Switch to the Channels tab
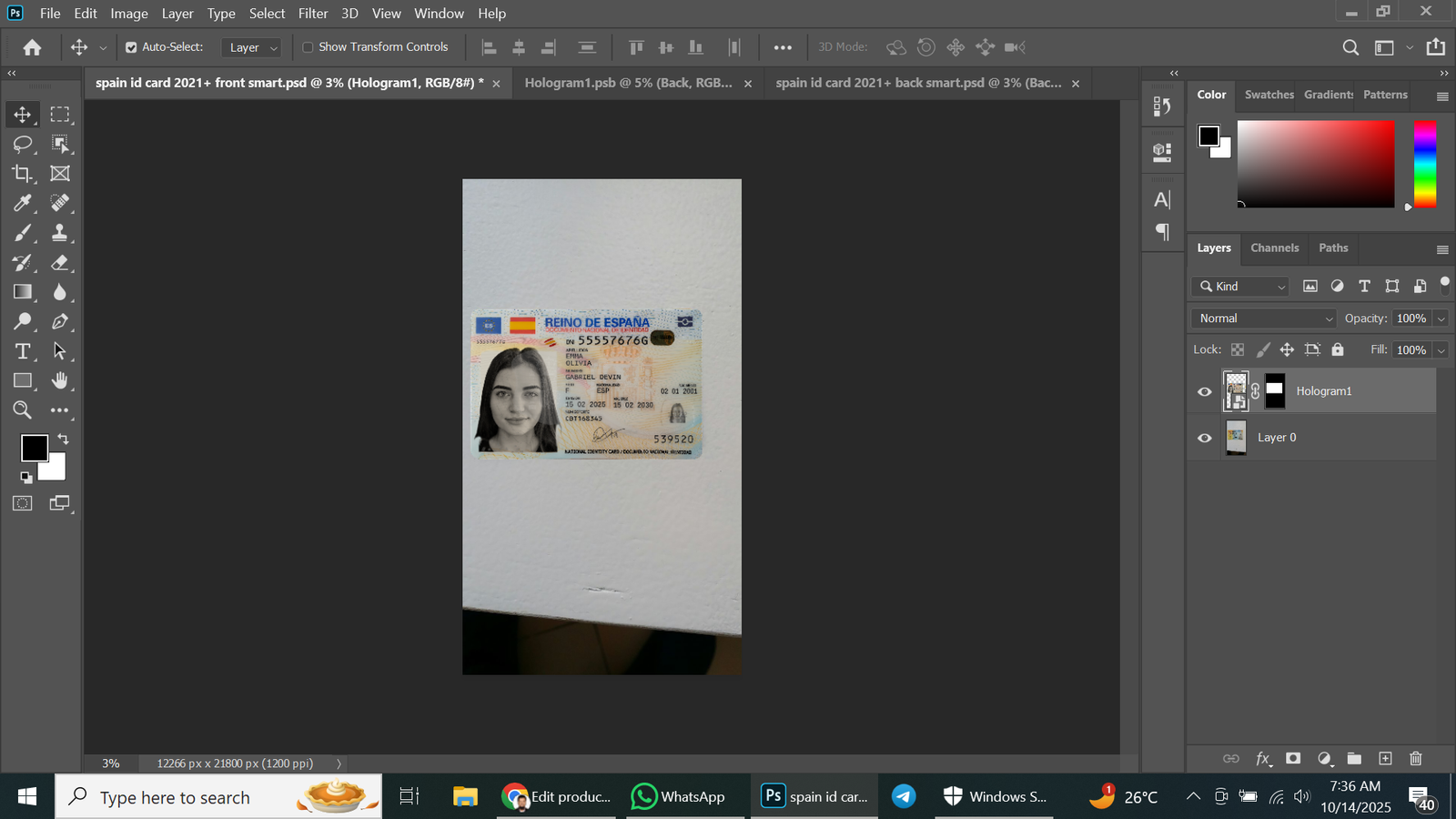The image size is (1456, 819). point(1274,248)
